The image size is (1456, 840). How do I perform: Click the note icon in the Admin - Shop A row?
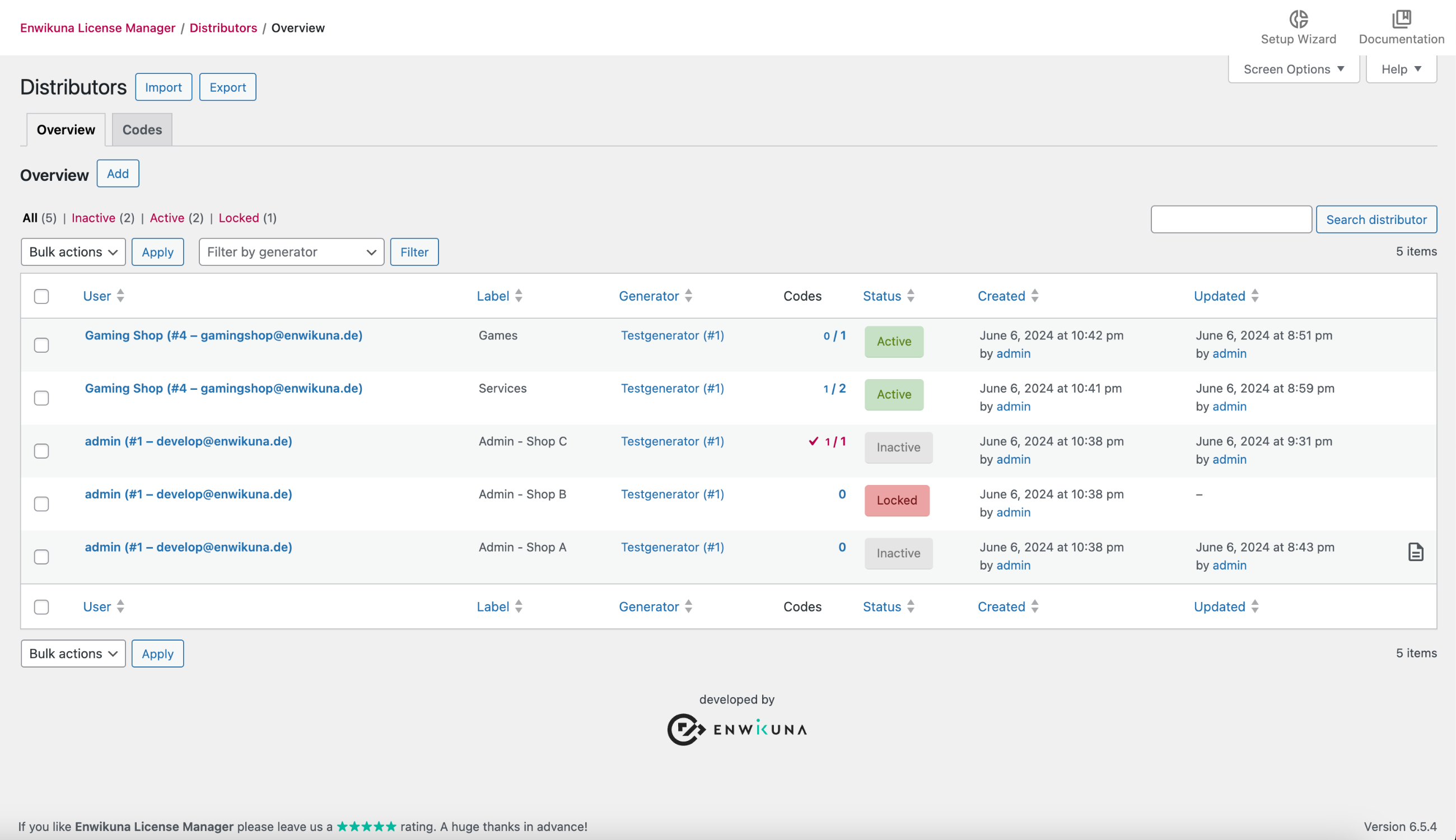1415,552
